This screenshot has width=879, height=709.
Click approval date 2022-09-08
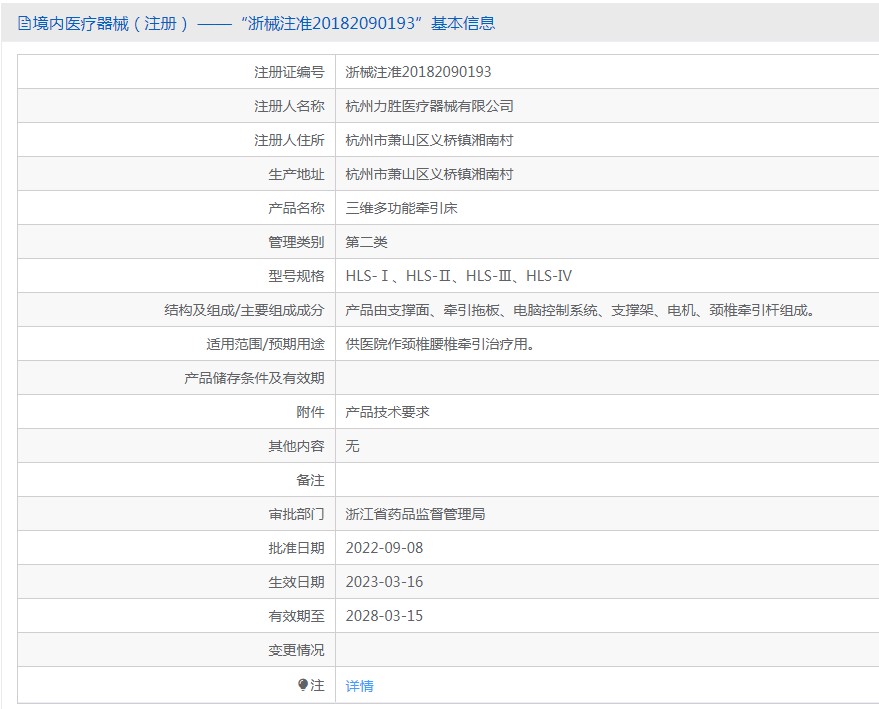point(385,548)
